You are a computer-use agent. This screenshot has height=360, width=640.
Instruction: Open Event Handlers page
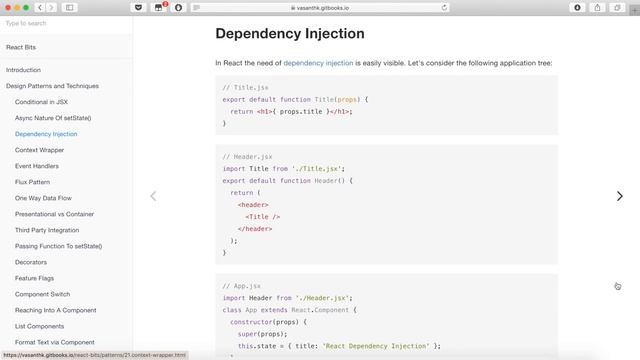point(37,166)
